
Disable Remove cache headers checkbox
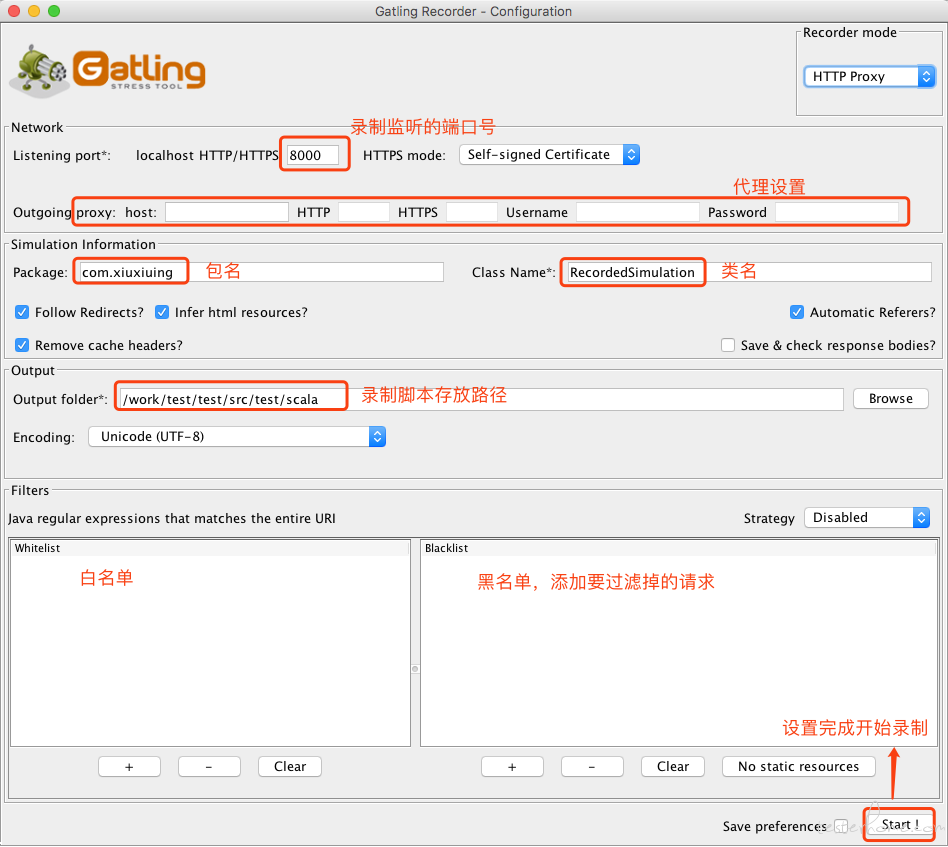pos(22,345)
